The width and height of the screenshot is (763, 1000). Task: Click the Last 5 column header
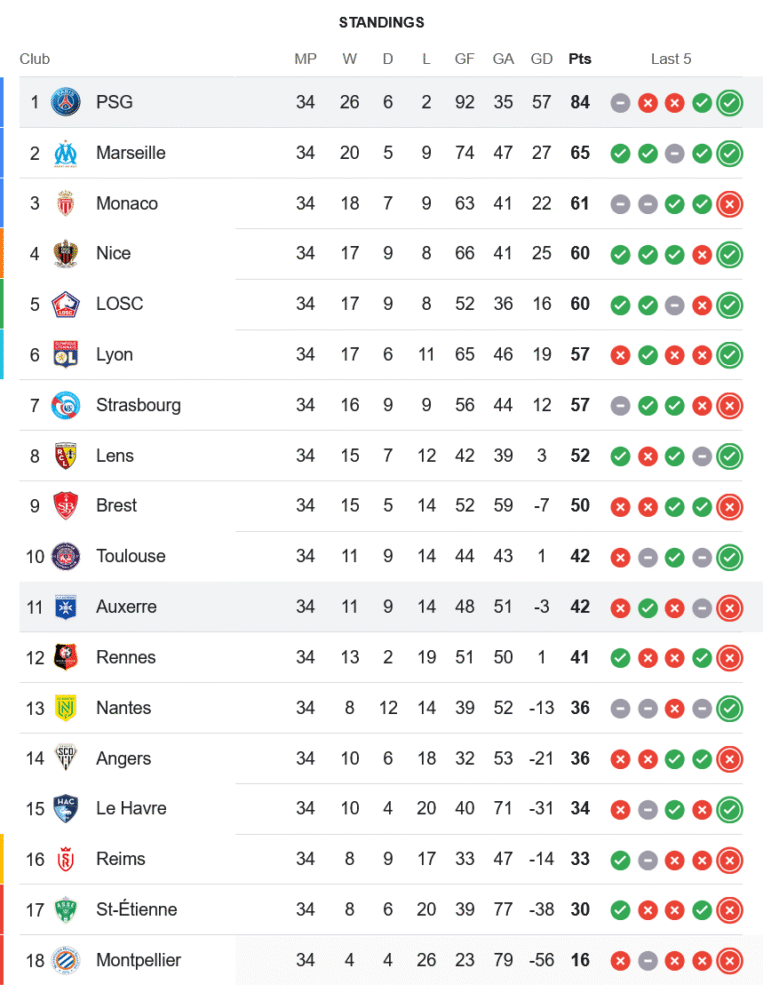pyautogui.click(x=671, y=59)
